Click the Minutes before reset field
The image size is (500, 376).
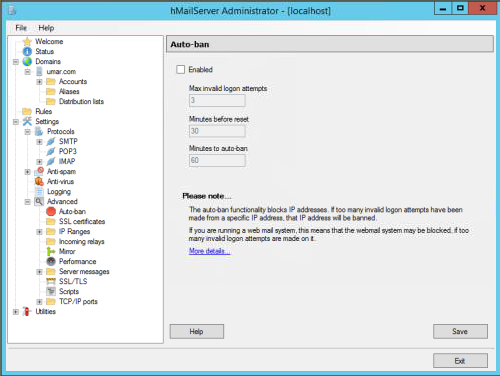(217, 131)
